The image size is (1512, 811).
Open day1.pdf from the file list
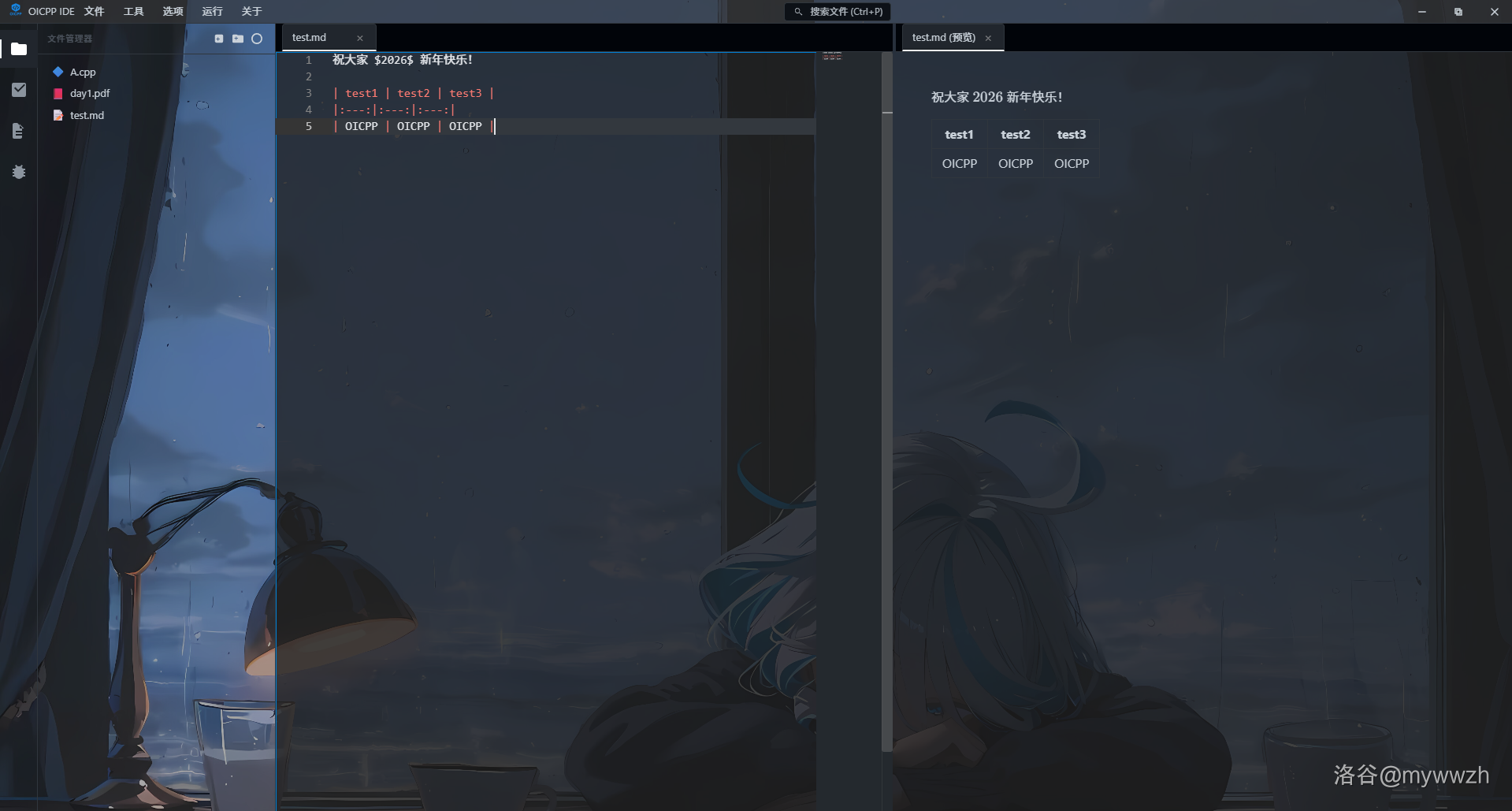point(90,94)
